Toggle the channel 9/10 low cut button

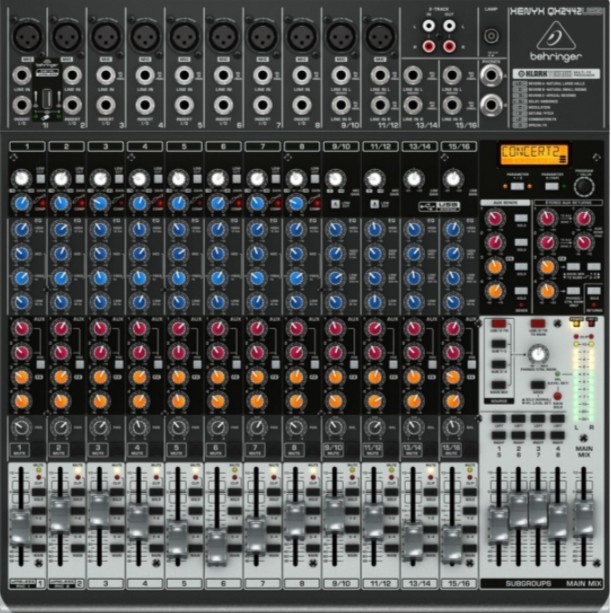335,204
